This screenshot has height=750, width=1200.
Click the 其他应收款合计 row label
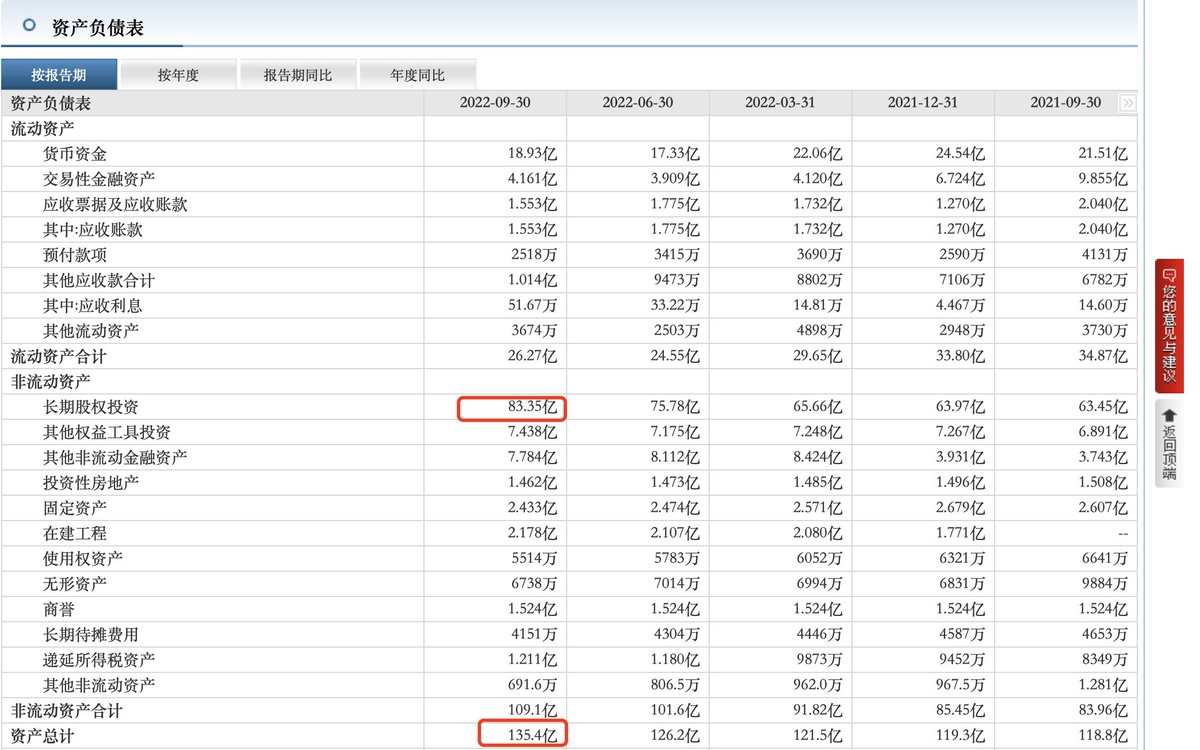click(99, 281)
